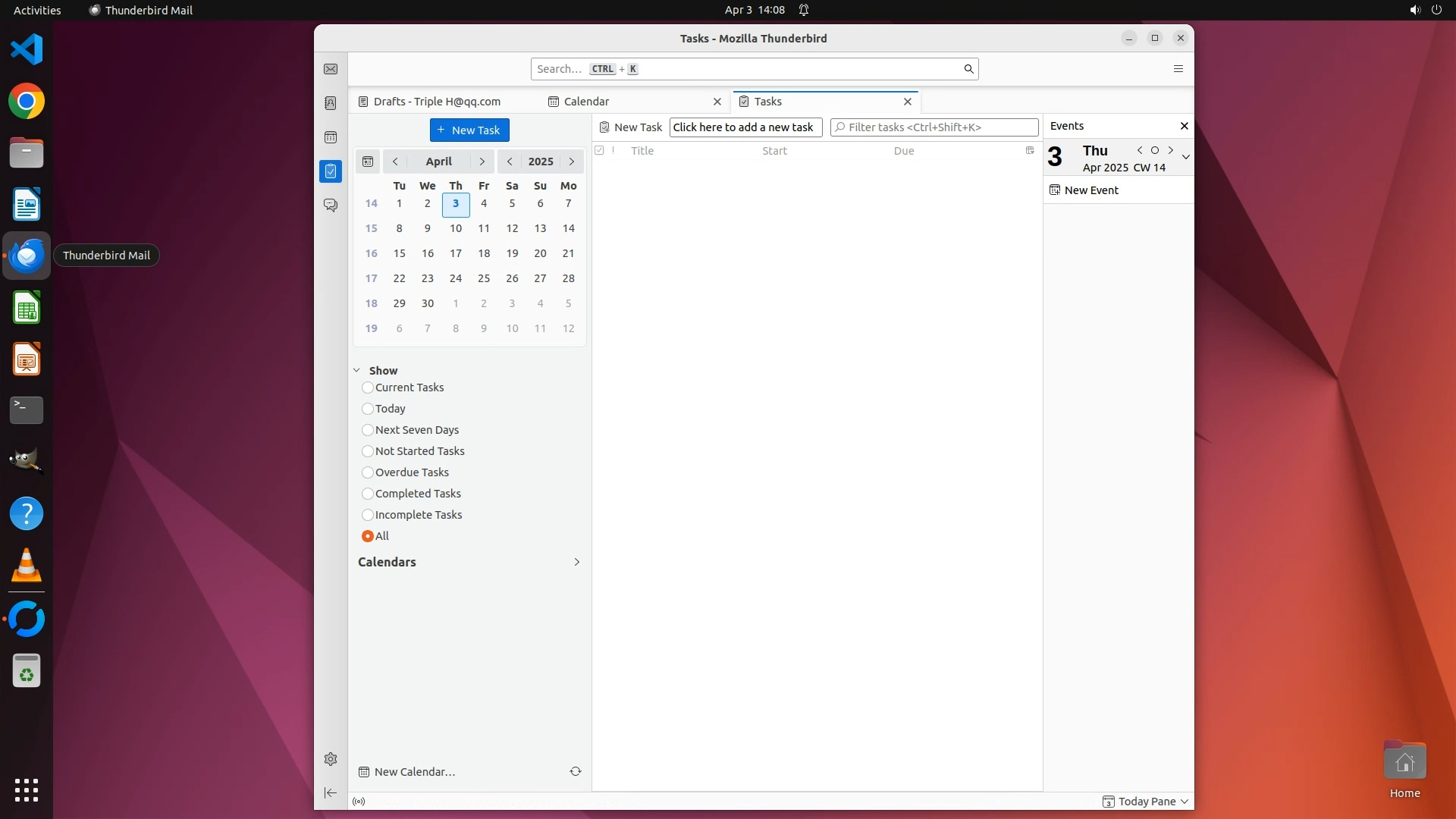Switch to Drafts - Triple H@qq.com tab

pos(437,102)
